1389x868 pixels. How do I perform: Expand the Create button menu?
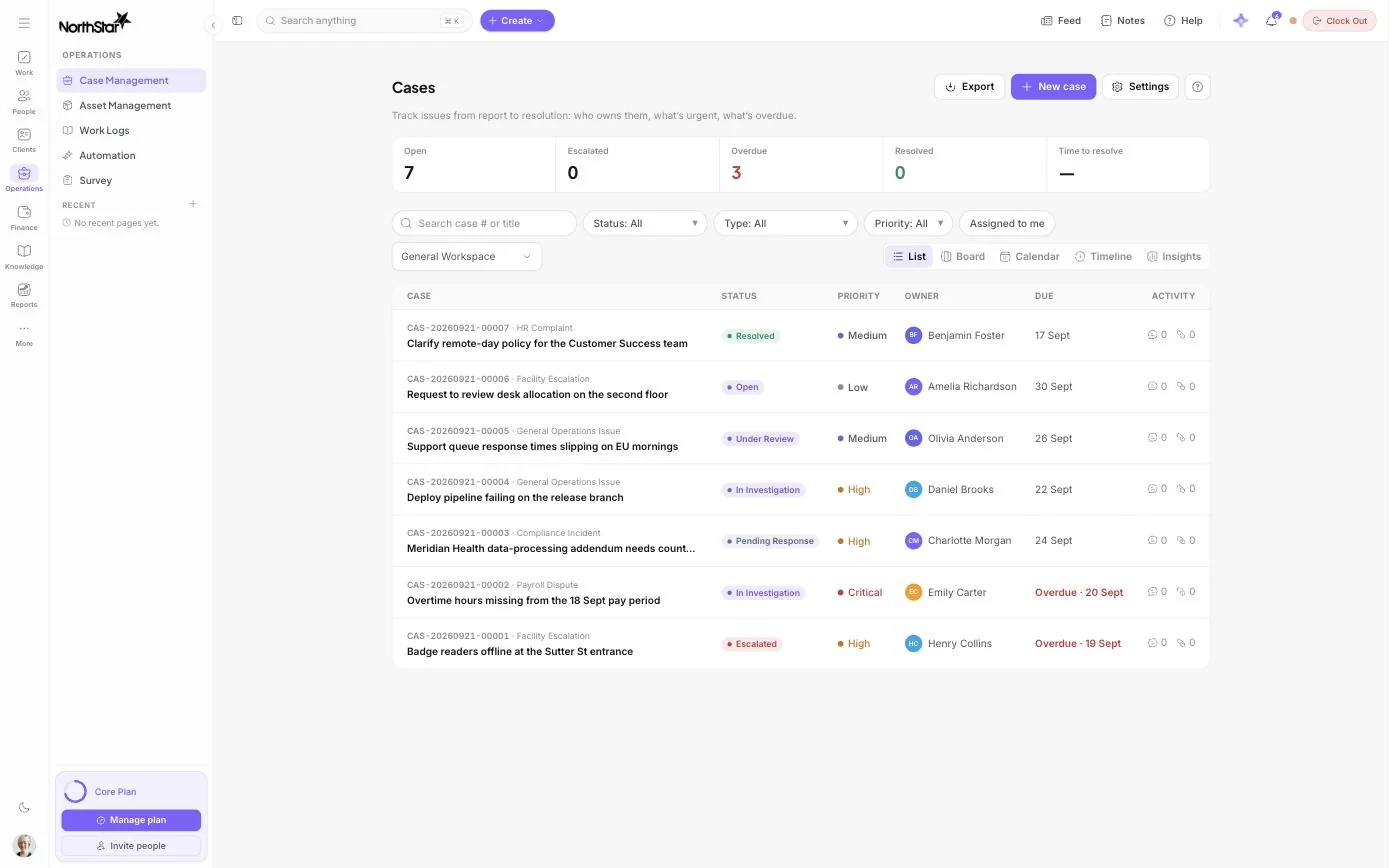coord(517,20)
